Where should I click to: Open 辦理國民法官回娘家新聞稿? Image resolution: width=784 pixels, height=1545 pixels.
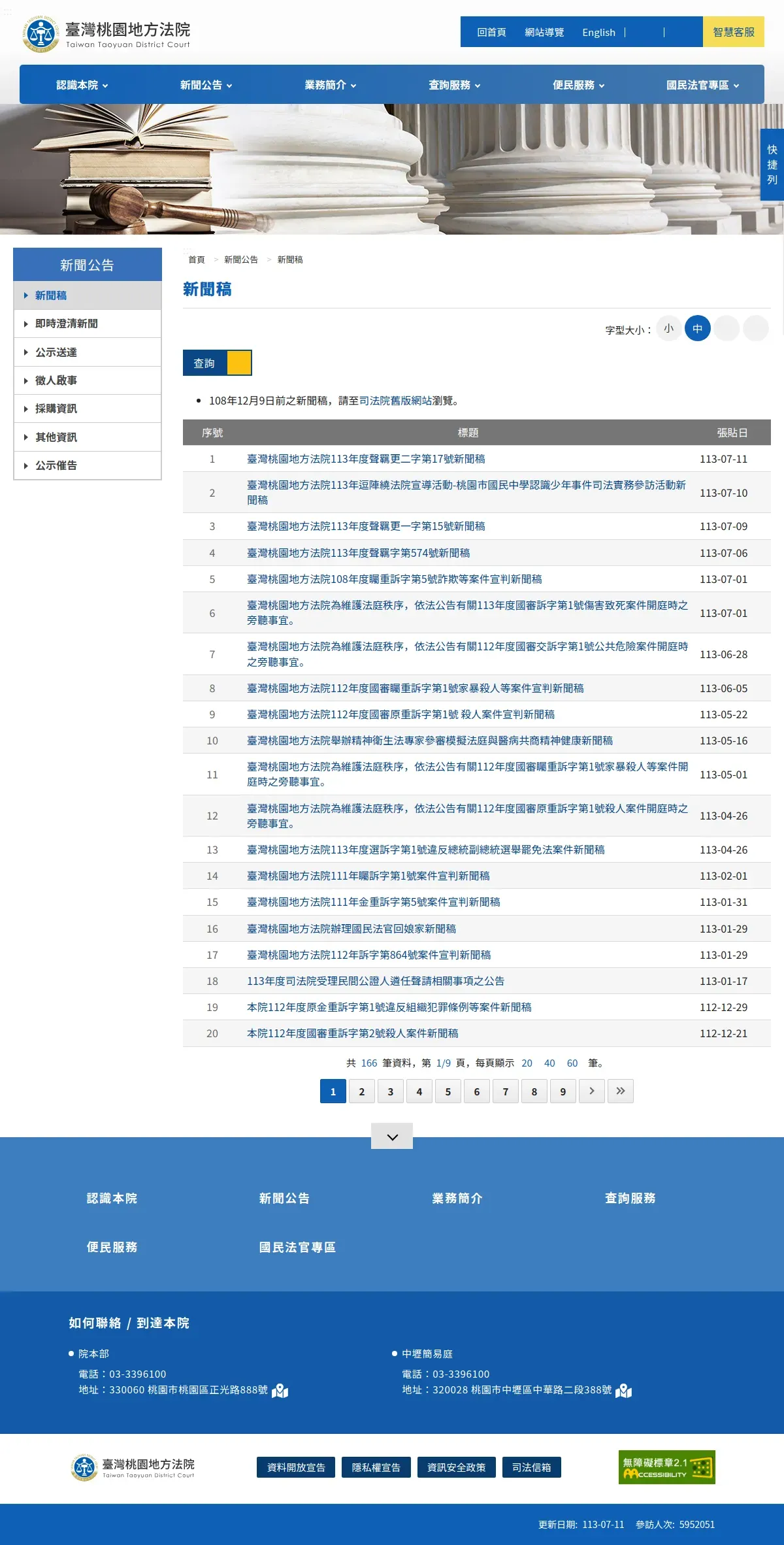(351, 929)
